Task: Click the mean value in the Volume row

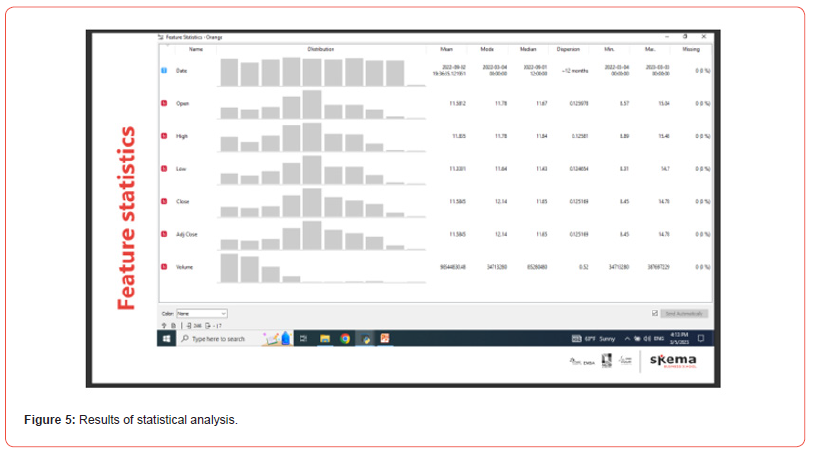Action: coord(453,266)
